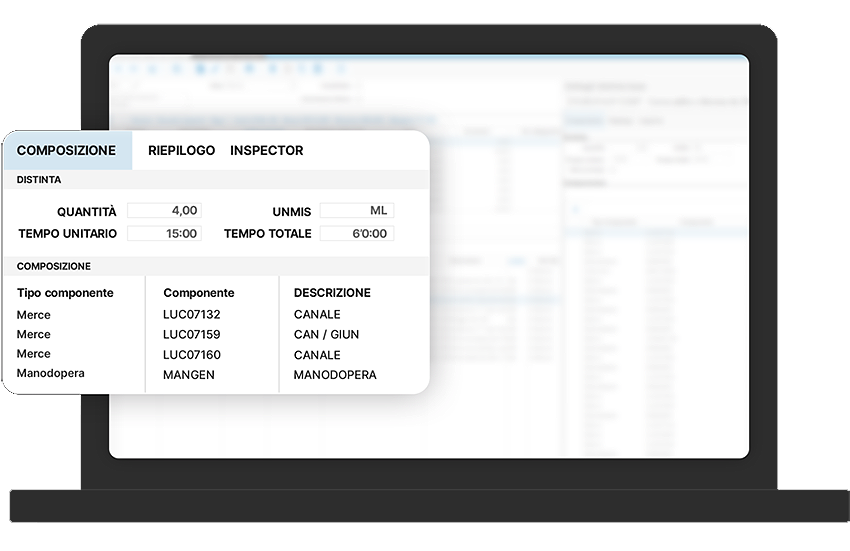This screenshot has height=551, width=850.
Task: Click the DISTINTA section header
Action: (39, 180)
